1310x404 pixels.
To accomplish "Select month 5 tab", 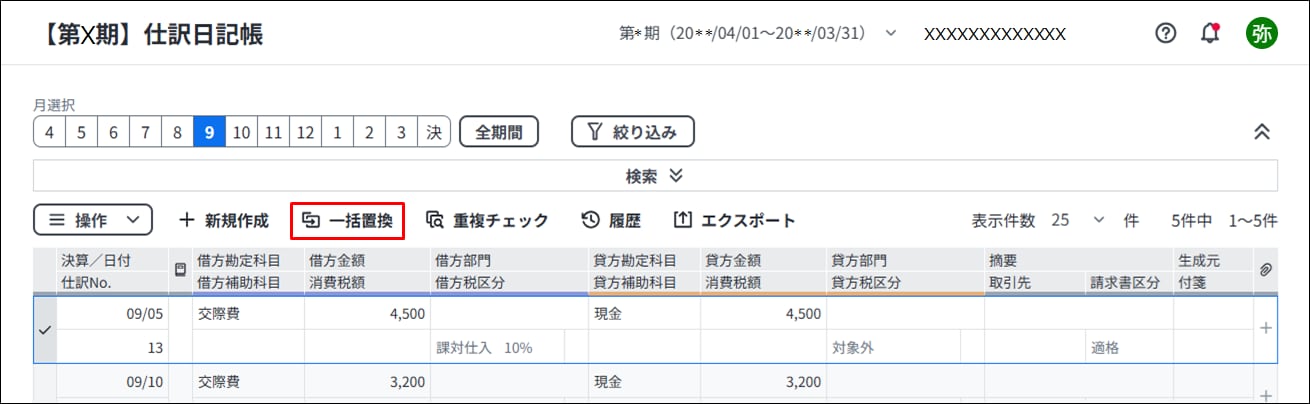I will 81,131.
